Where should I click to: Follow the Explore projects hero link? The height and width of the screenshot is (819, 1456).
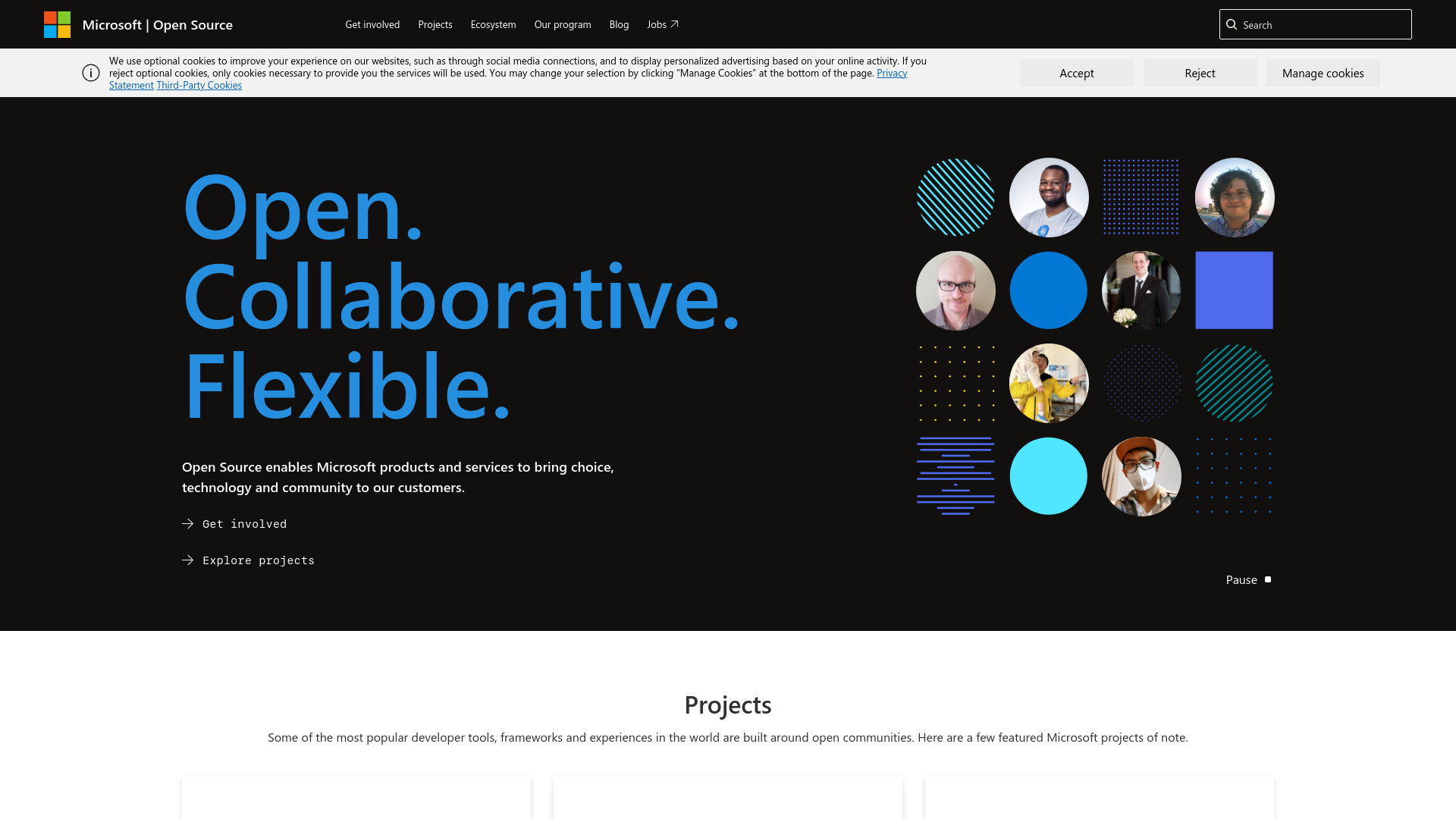(x=248, y=560)
